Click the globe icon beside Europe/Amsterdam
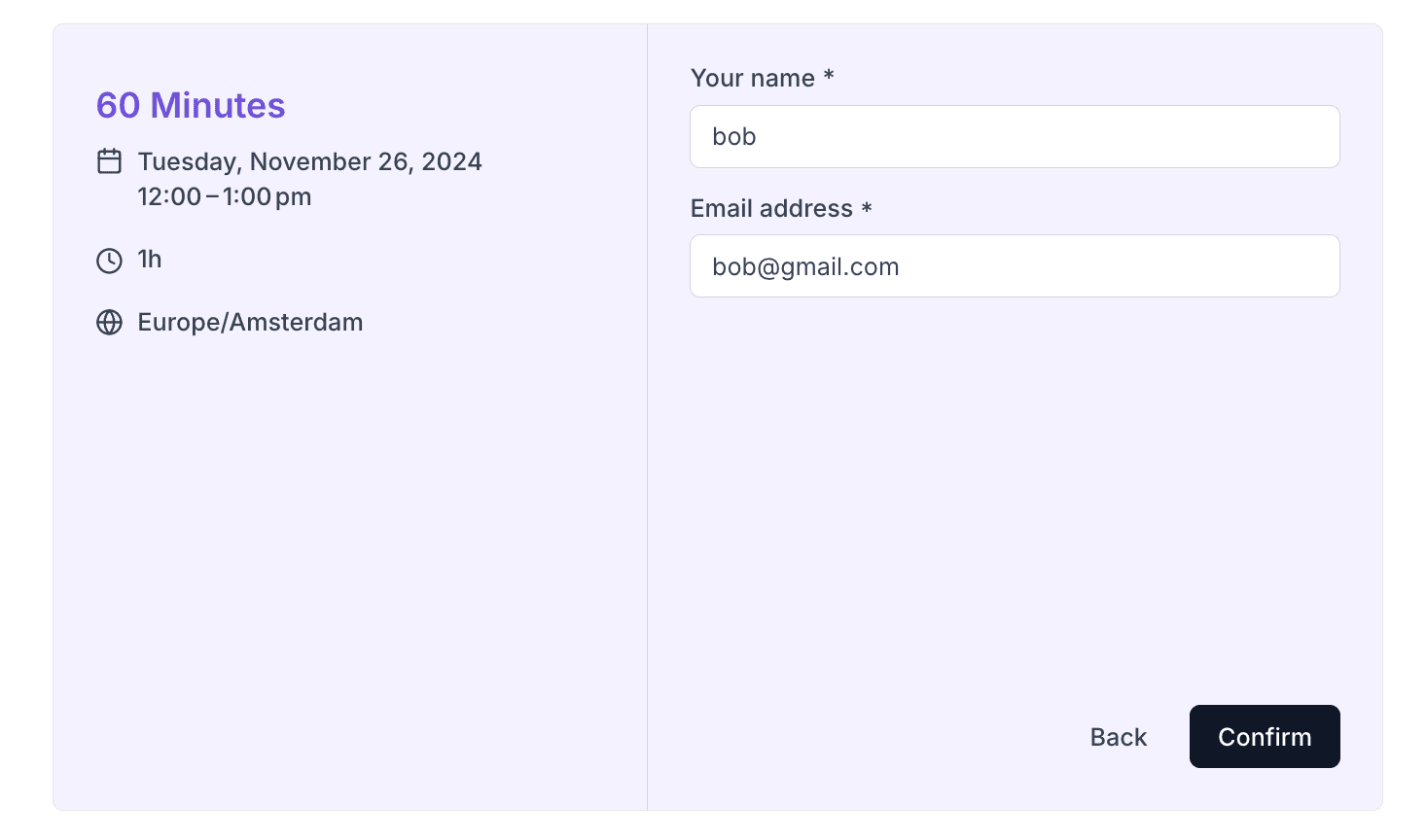The image size is (1426, 840). [109, 323]
